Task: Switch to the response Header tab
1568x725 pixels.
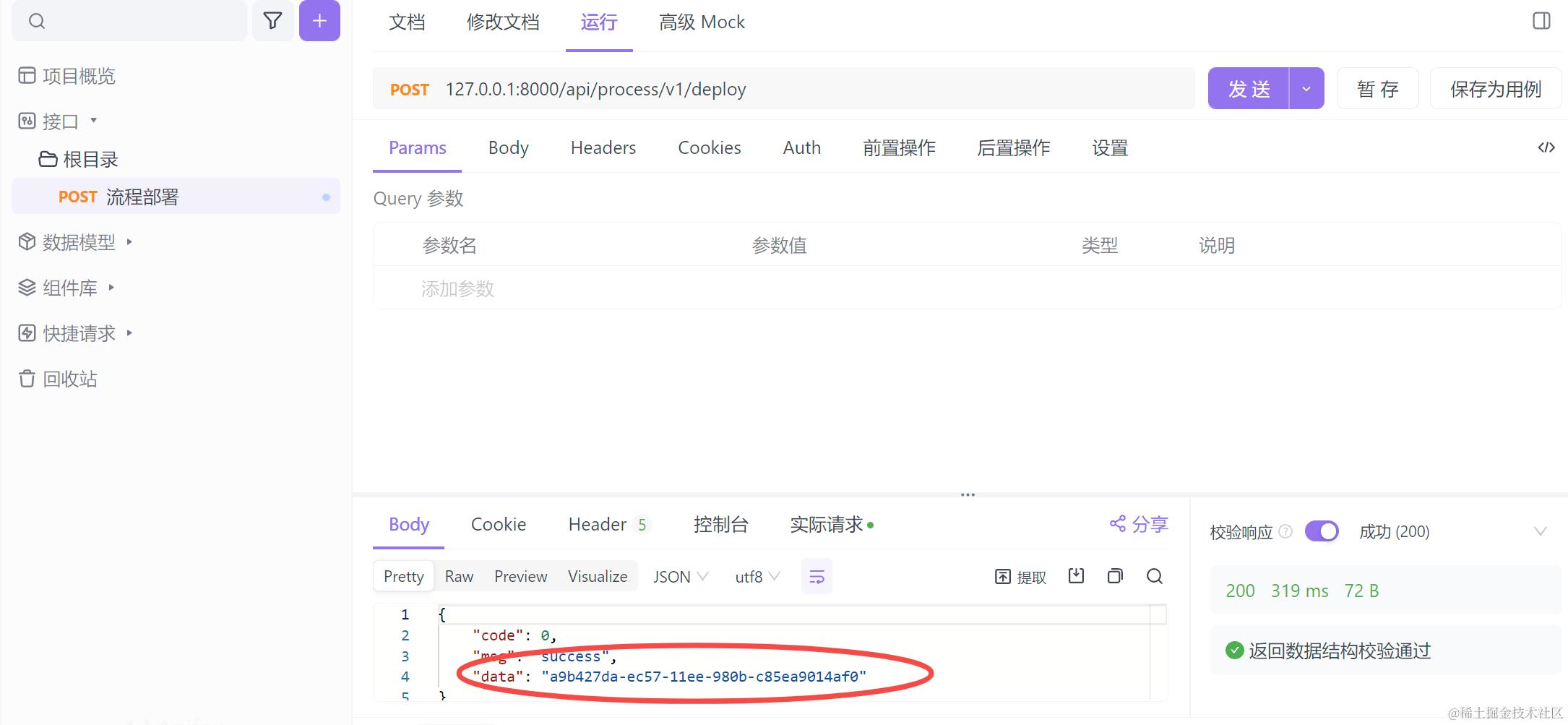Action: tap(608, 524)
